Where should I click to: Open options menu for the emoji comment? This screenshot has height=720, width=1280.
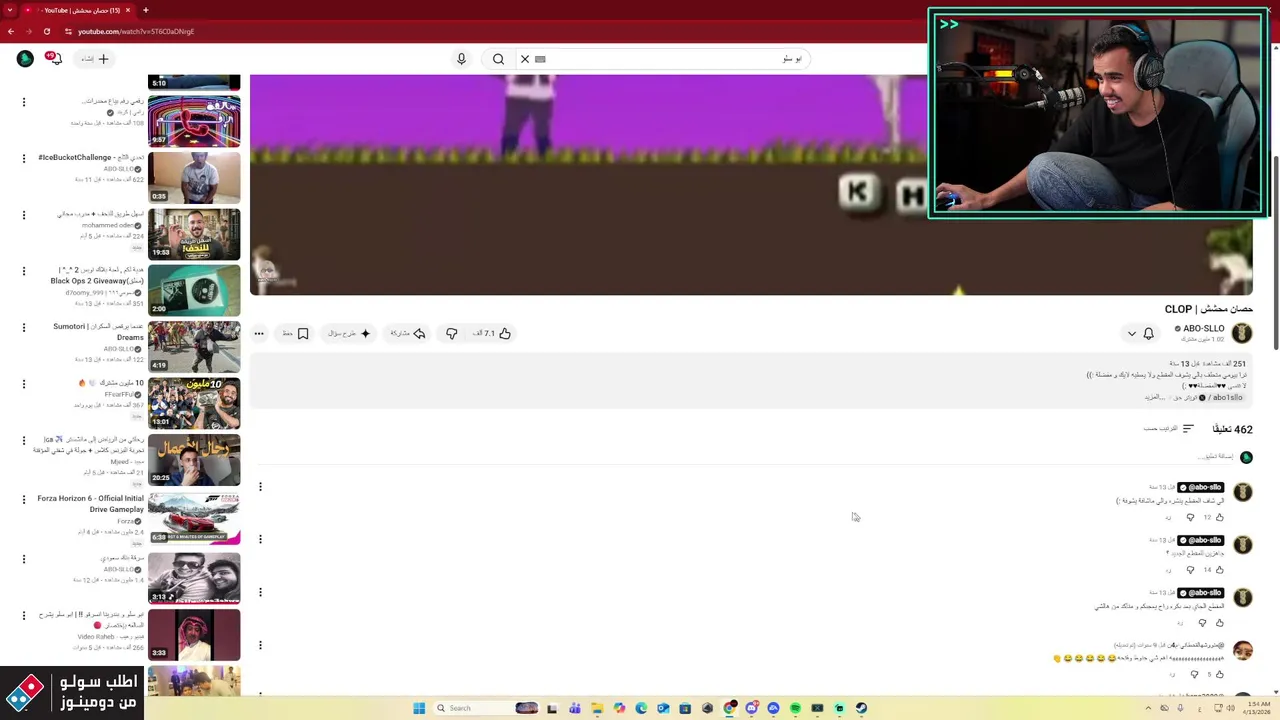pyautogui.click(x=260, y=645)
